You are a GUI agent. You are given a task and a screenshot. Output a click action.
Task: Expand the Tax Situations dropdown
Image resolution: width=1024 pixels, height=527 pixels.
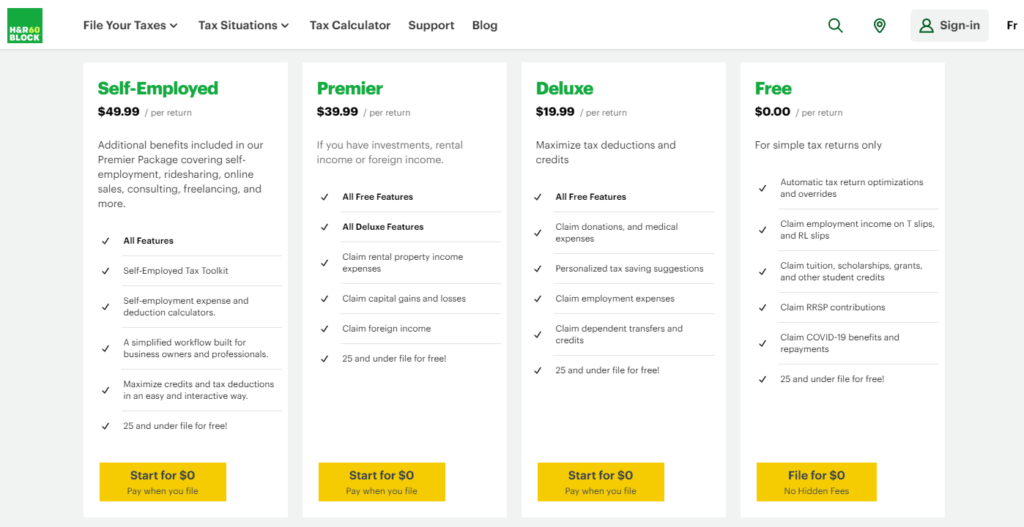pyautogui.click(x=243, y=25)
